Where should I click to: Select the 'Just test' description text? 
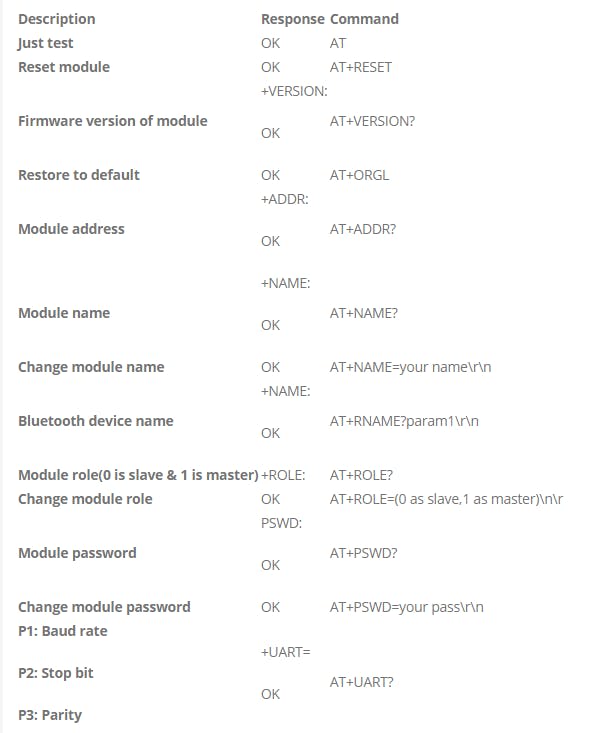[x=46, y=43]
